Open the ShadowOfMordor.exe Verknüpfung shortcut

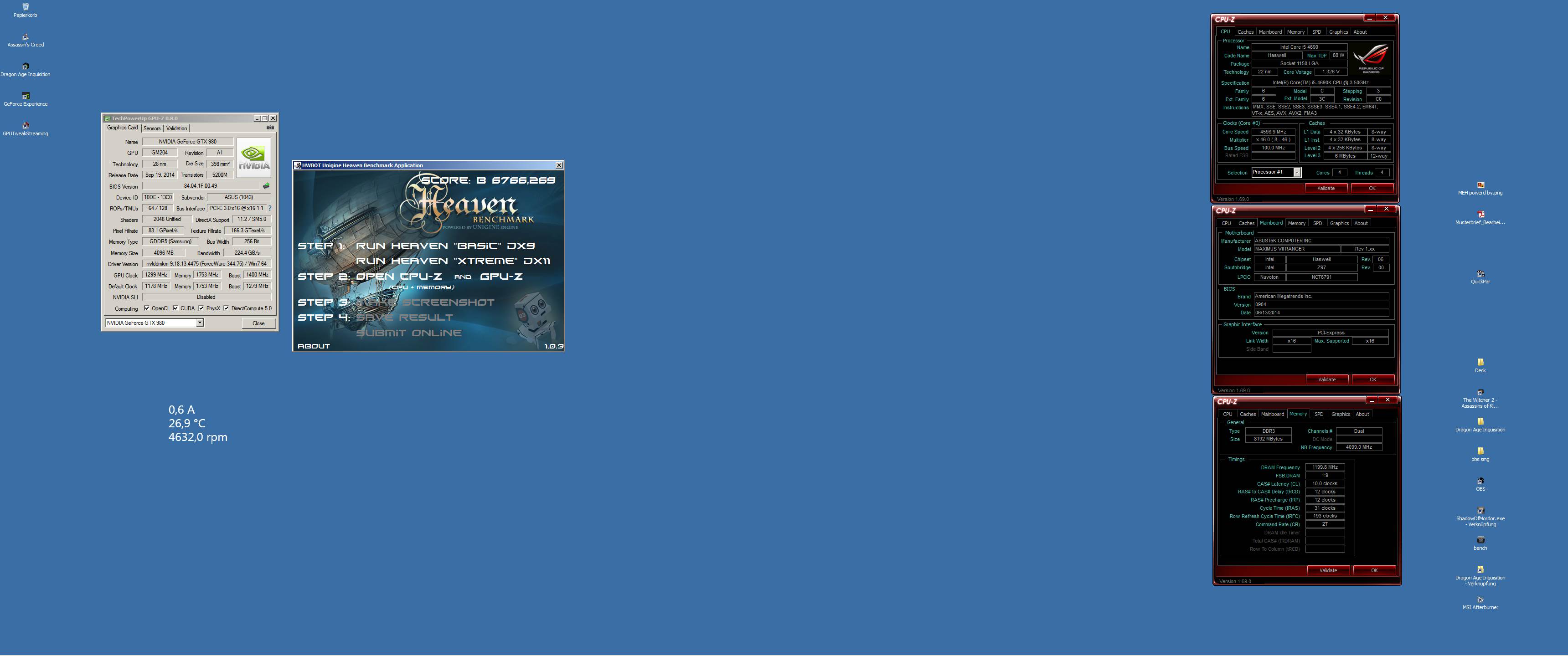[1480, 511]
